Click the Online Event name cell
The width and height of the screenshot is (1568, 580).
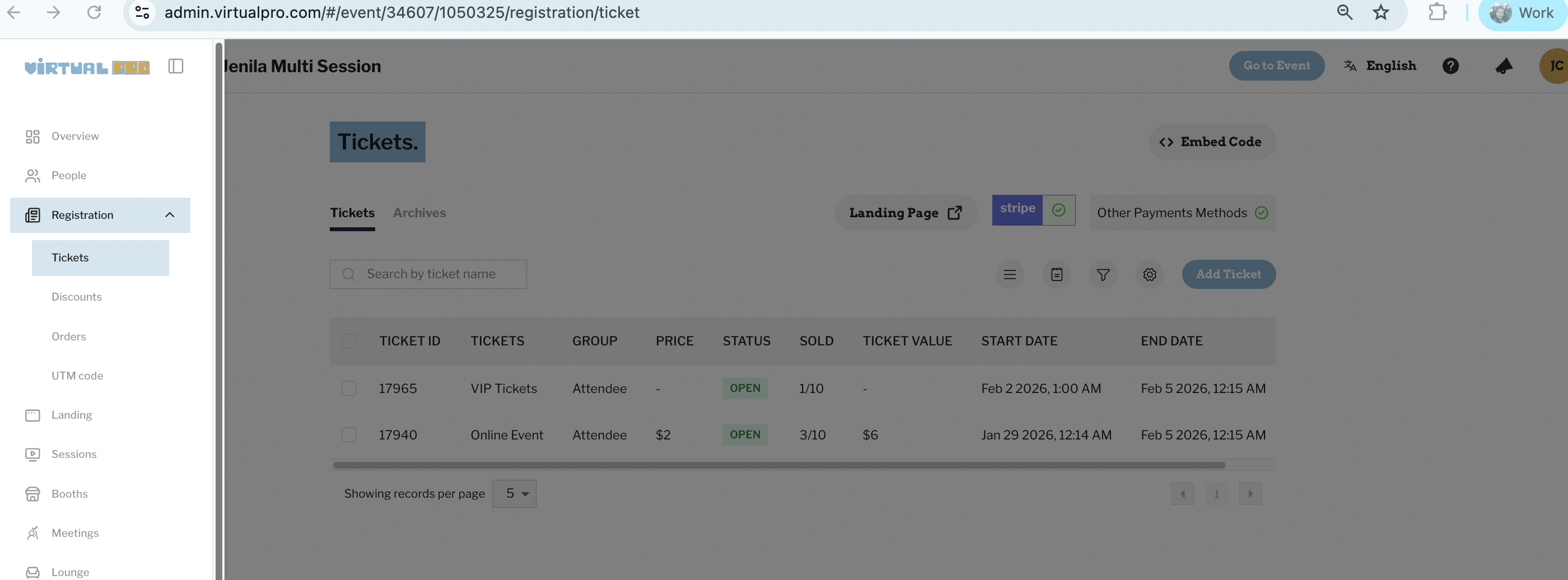tap(506, 434)
